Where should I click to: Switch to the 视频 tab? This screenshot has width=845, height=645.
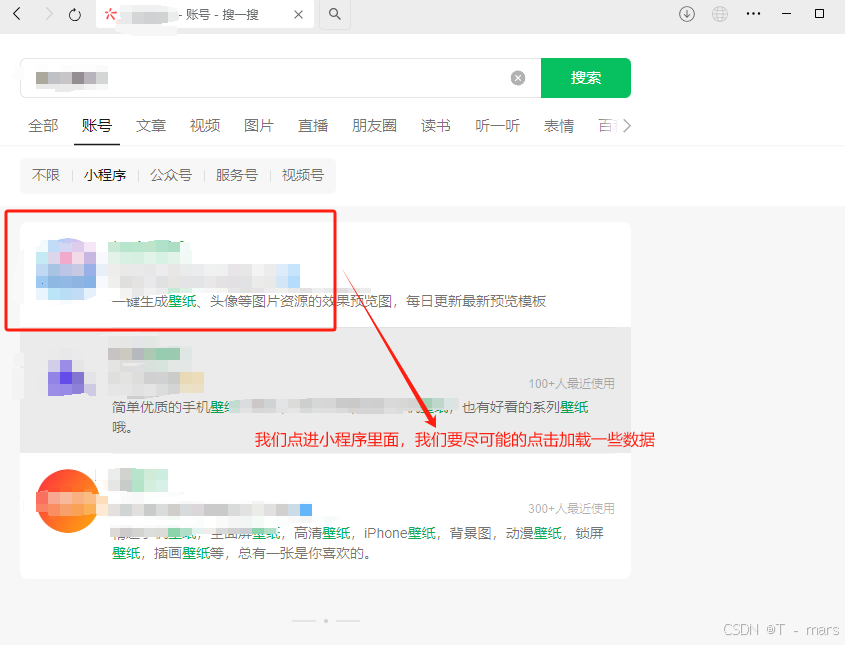click(x=205, y=126)
